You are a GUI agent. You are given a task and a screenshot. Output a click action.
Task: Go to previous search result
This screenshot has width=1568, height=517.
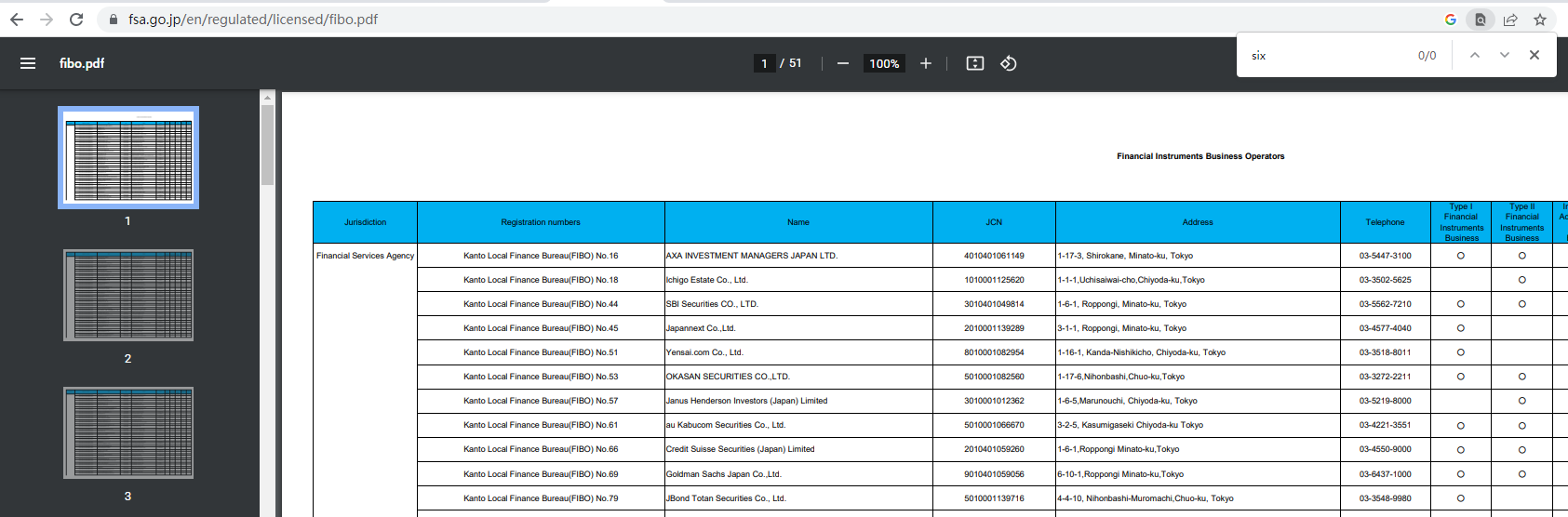1475,55
